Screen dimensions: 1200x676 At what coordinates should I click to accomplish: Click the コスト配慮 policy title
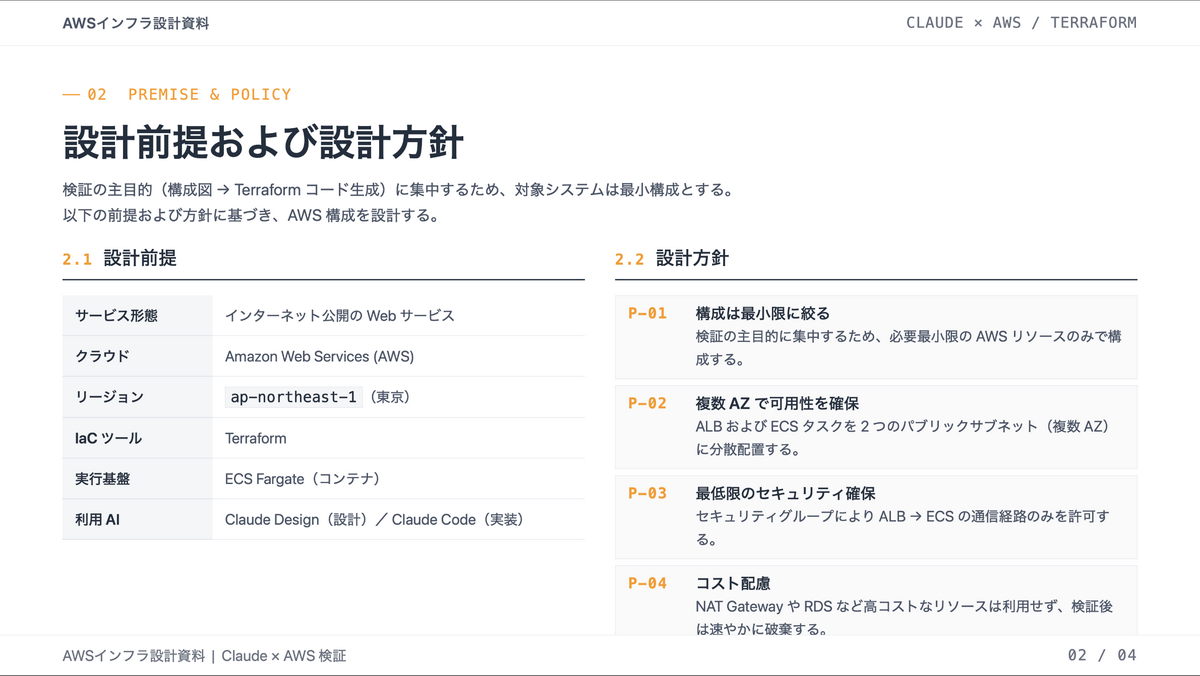click(x=733, y=583)
